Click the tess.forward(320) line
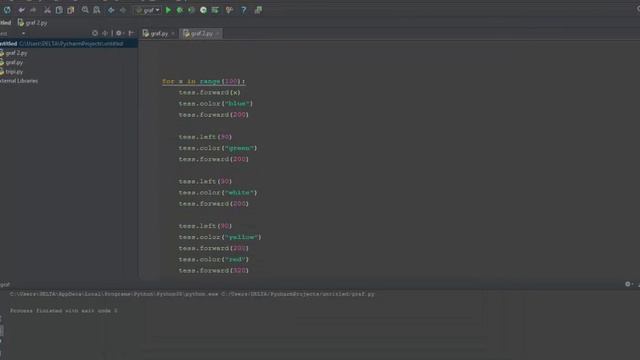 click(x=213, y=270)
